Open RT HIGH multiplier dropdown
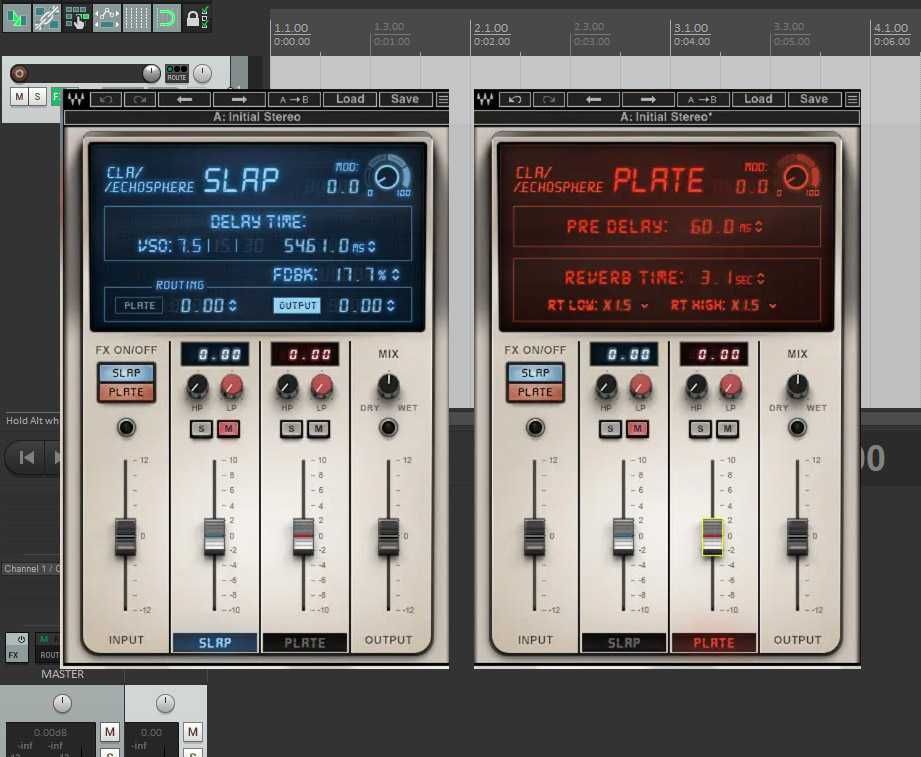Viewport: 921px width, 757px height. point(772,306)
